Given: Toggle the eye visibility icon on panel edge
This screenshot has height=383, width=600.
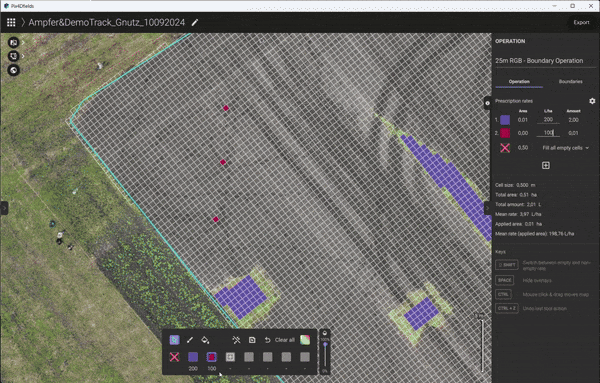Looking at the screenshot, I should point(488,103).
